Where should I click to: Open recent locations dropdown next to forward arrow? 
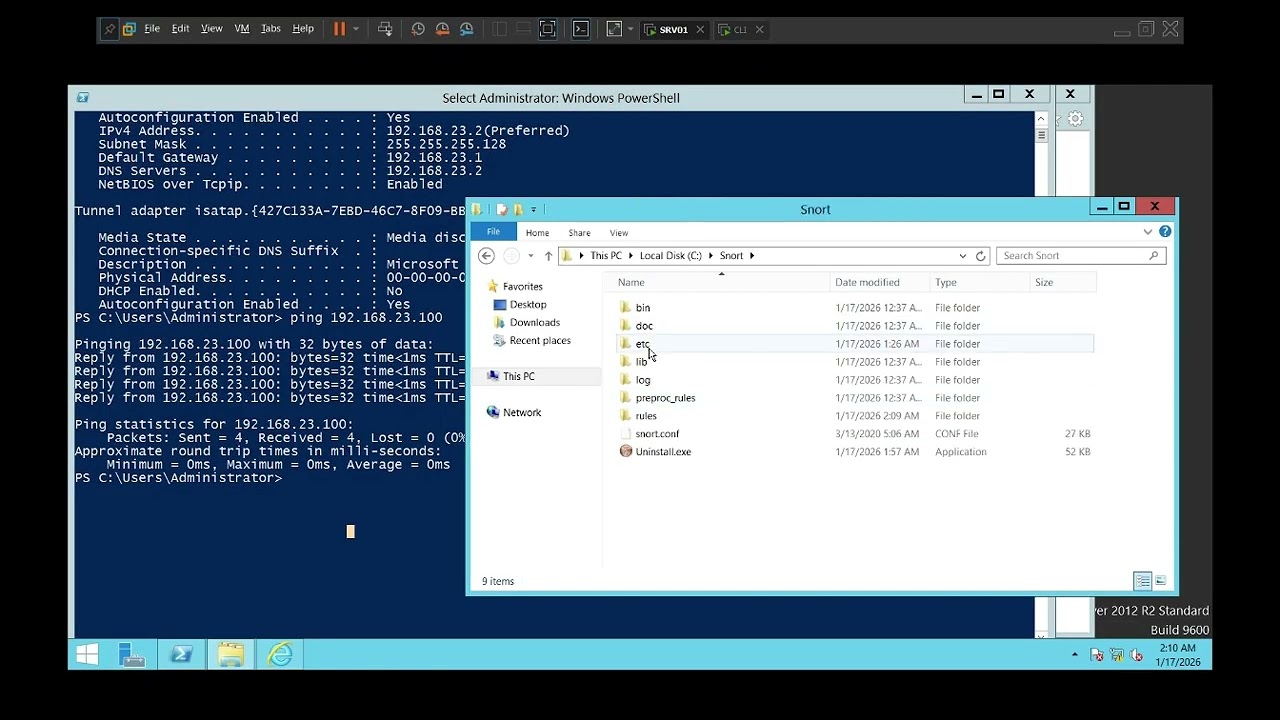coord(530,256)
